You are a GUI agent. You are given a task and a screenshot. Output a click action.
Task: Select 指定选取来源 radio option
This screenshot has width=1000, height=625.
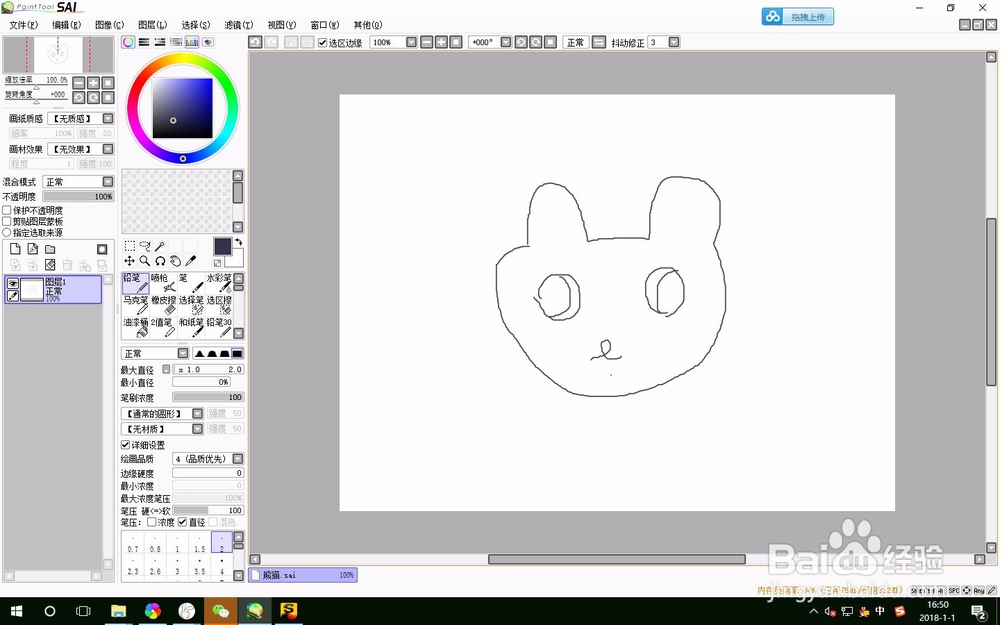[7, 233]
